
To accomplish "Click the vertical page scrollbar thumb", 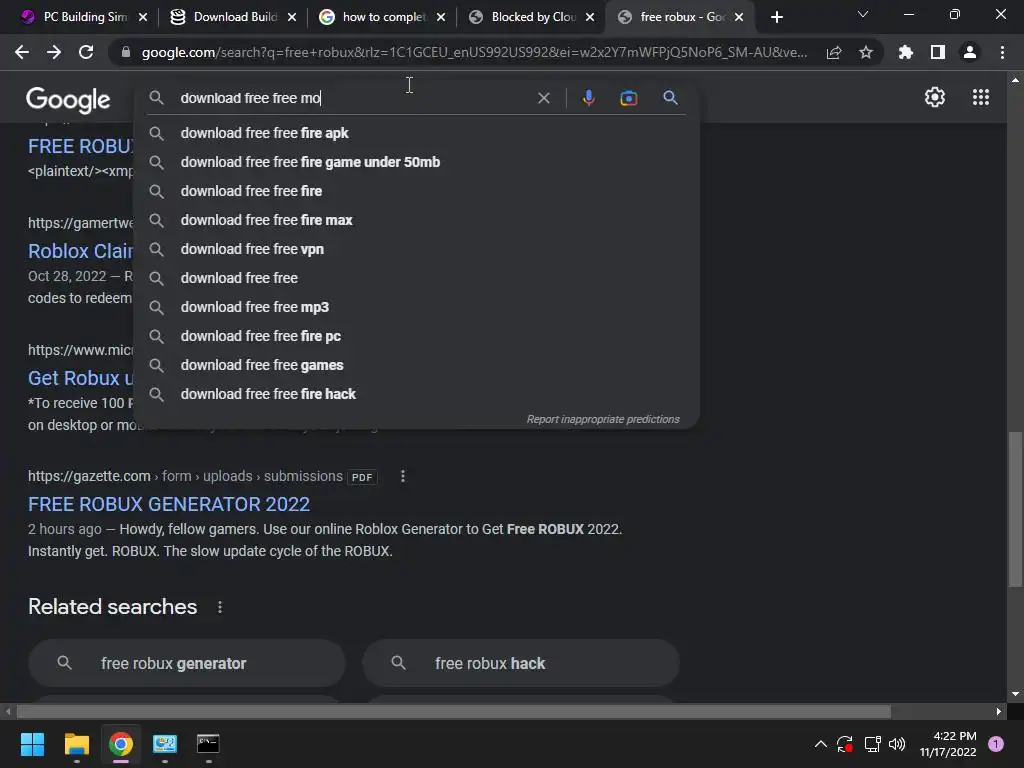I will [x=1015, y=509].
